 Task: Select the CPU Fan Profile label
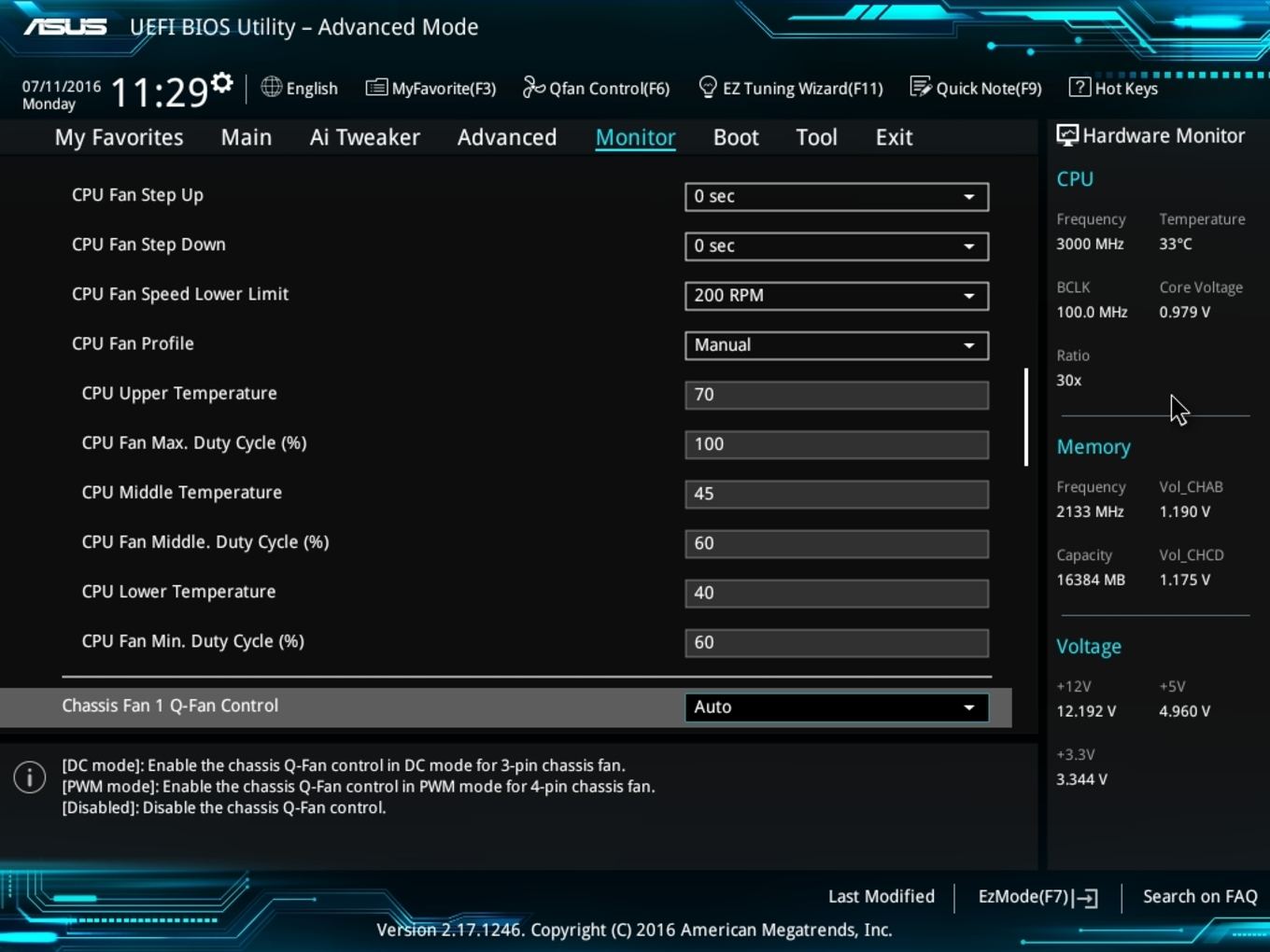point(133,343)
